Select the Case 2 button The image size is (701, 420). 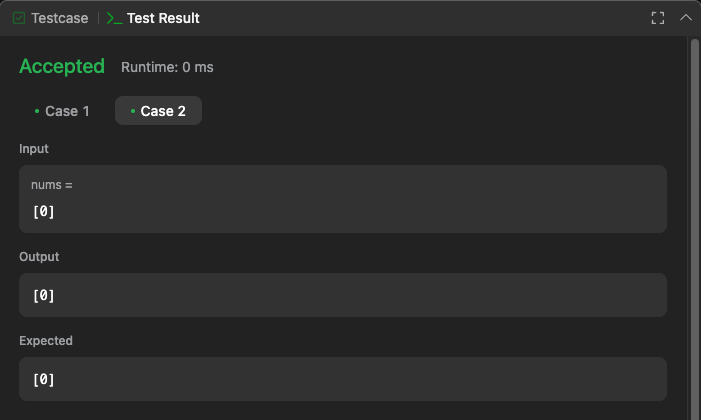point(158,111)
